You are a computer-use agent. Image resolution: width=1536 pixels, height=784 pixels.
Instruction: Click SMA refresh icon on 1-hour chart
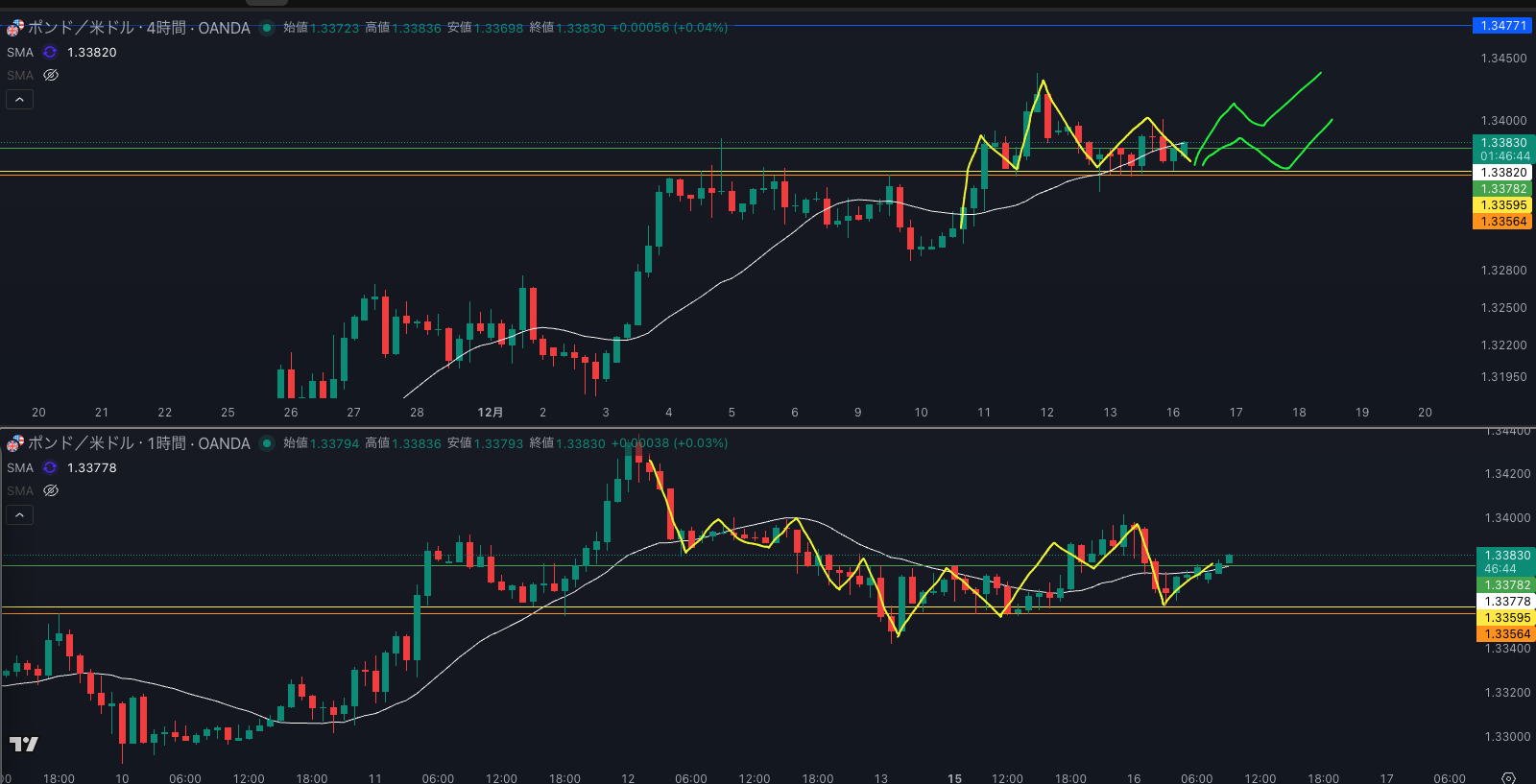coord(50,467)
